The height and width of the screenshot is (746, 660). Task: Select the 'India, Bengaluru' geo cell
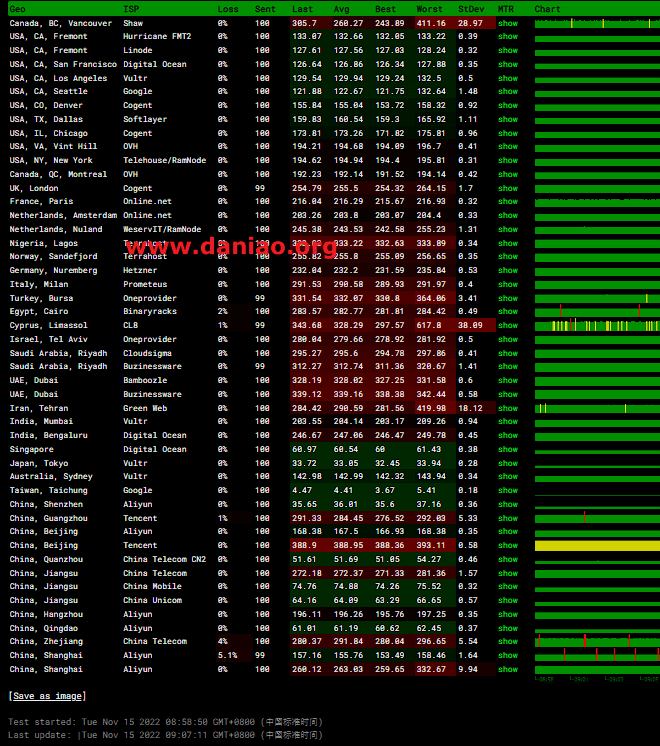(49, 435)
